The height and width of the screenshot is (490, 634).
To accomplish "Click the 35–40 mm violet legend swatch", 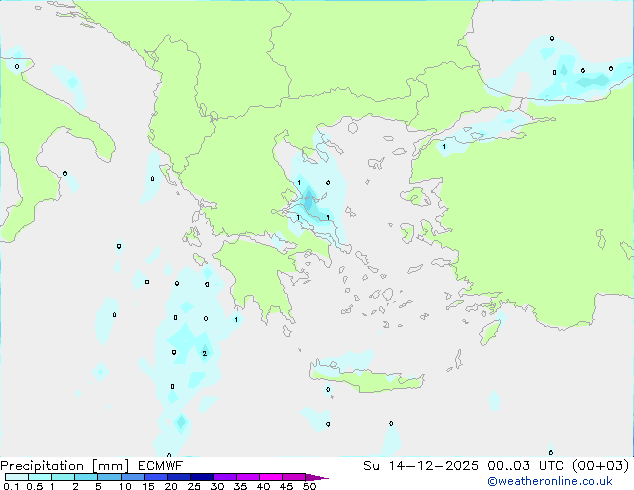I will pos(247,477).
